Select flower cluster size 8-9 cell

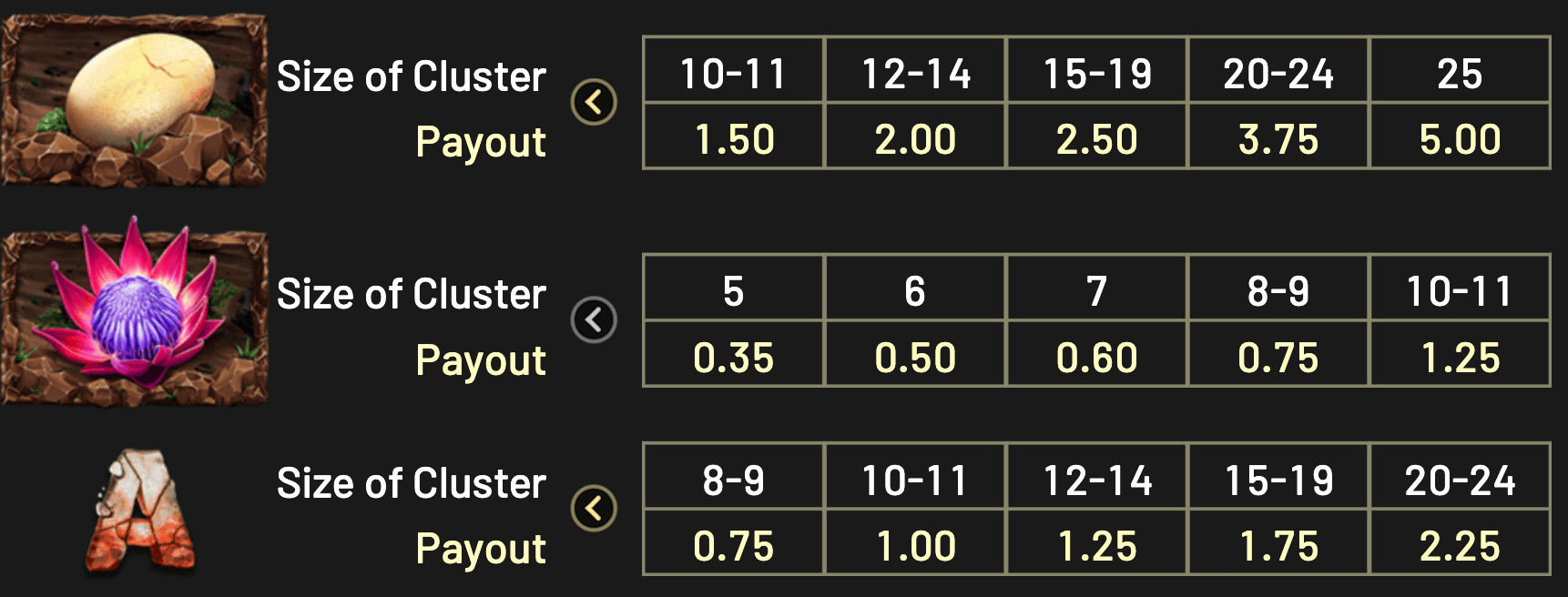pos(1278,290)
